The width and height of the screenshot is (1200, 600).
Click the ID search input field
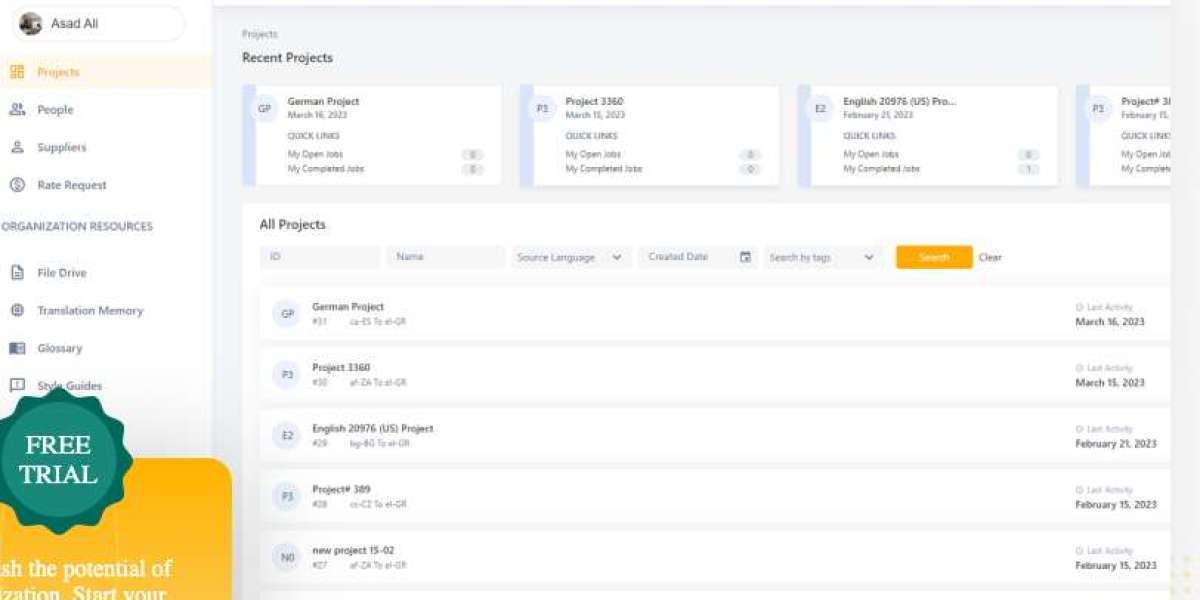[x=320, y=257]
